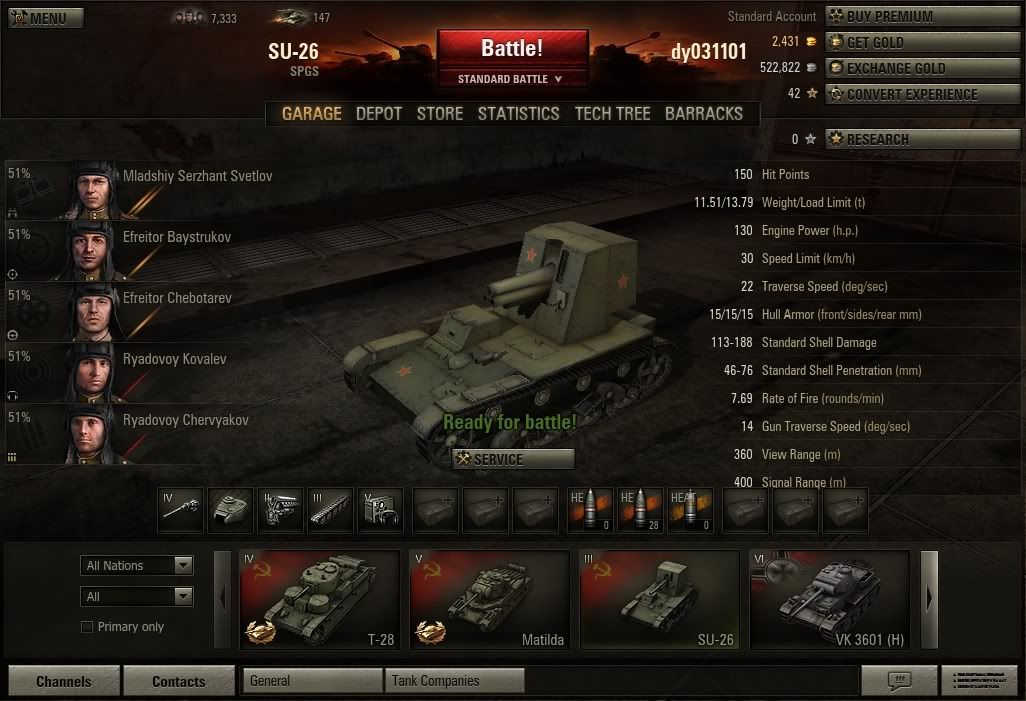This screenshot has width=1026, height=701.
Task: Open the radio module slot
Action: point(380,511)
